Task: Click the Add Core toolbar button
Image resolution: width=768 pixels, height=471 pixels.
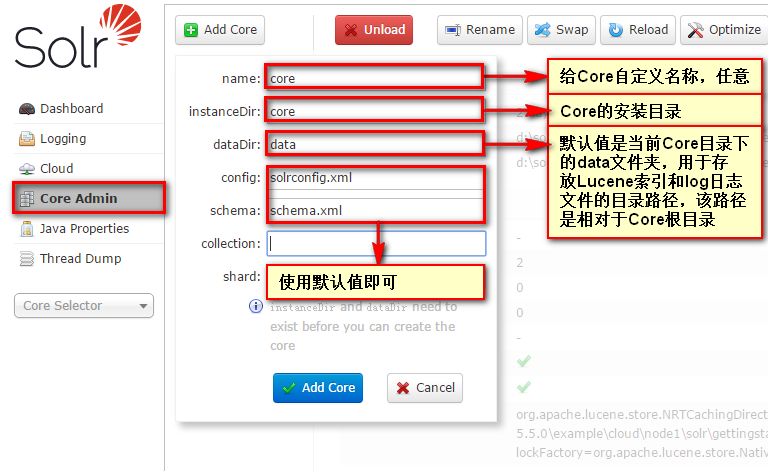Action: point(220,30)
